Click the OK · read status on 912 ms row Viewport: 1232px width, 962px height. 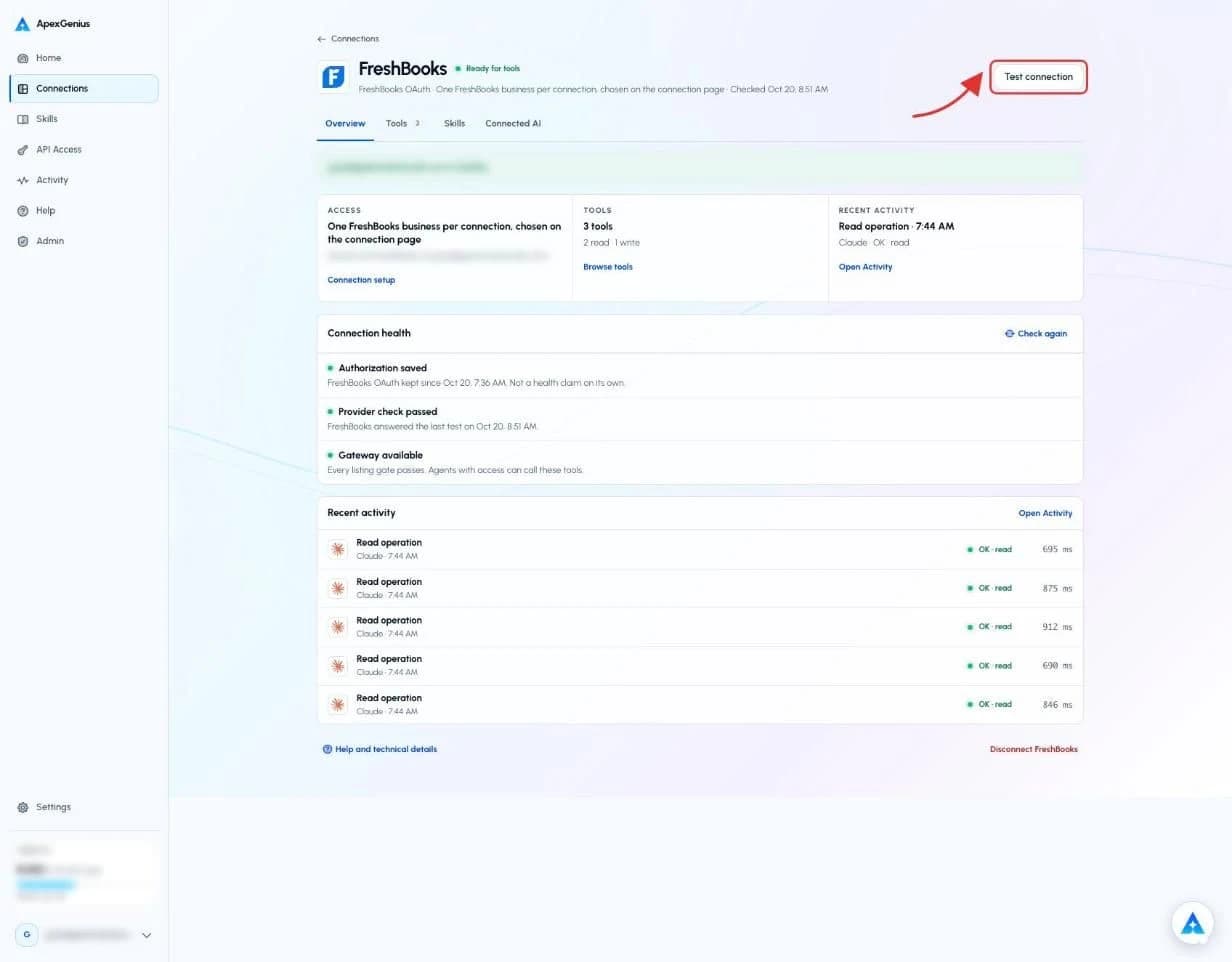click(990, 627)
